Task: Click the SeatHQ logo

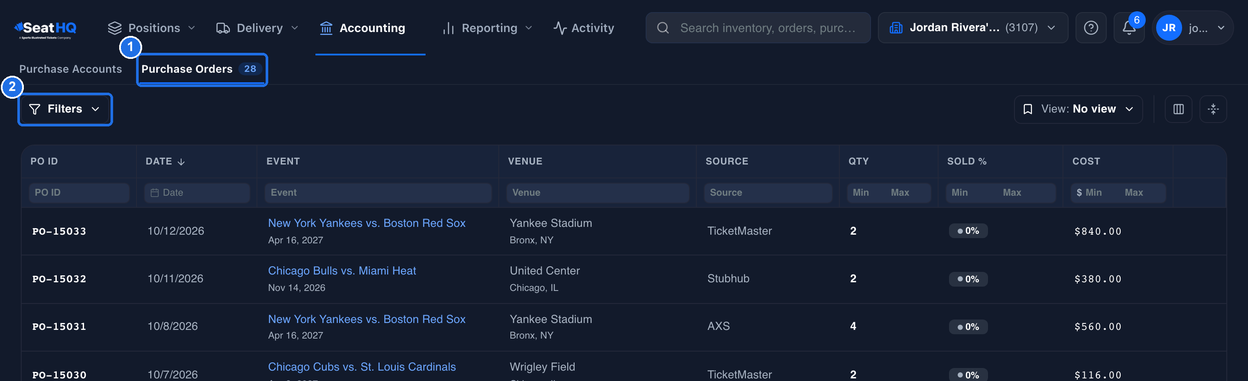Action: 45,28
